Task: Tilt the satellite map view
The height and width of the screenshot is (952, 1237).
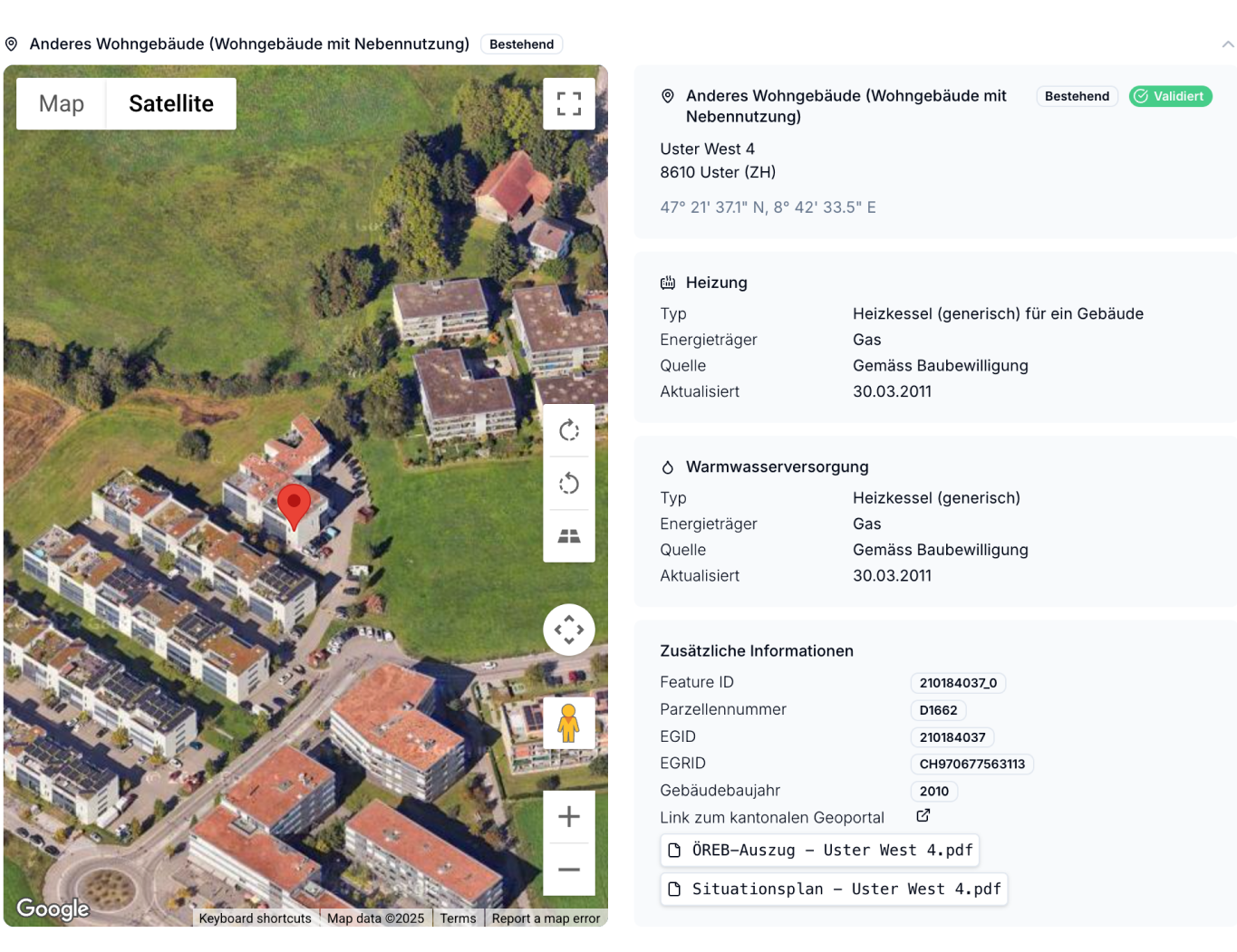Action: [x=568, y=536]
